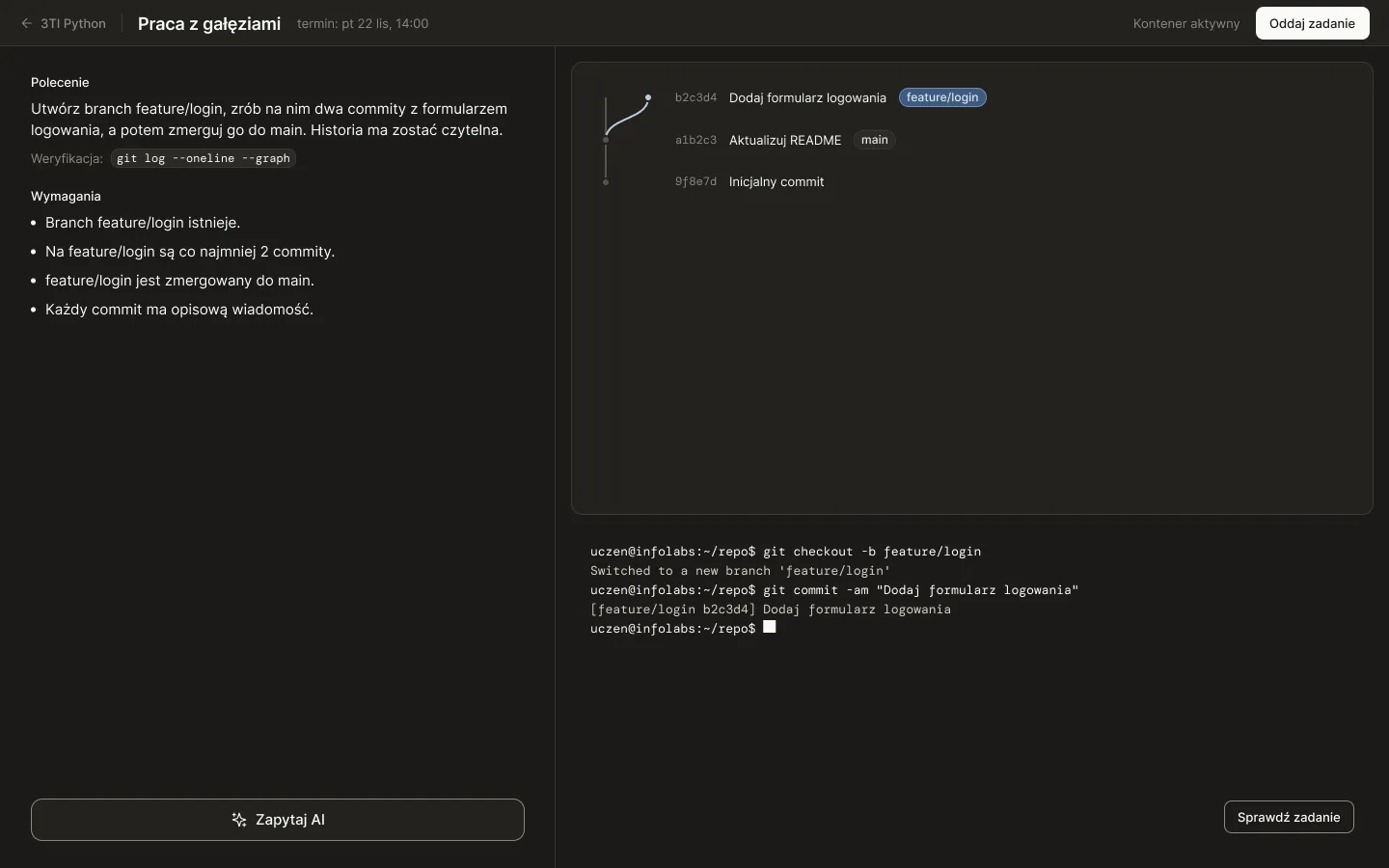Click the graph node for Inicjalny commit

click(606, 182)
